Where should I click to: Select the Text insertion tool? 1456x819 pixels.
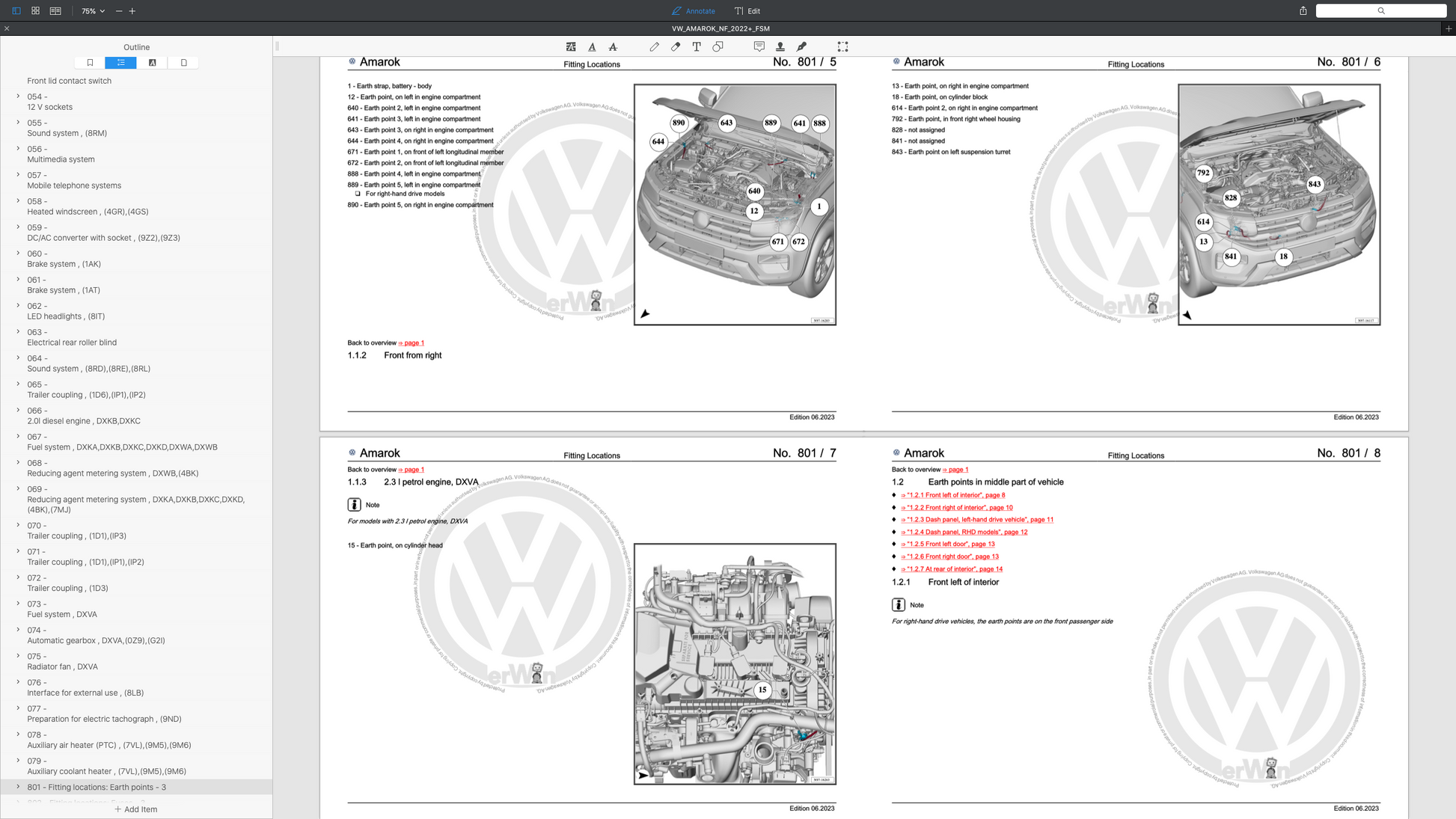(697, 46)
